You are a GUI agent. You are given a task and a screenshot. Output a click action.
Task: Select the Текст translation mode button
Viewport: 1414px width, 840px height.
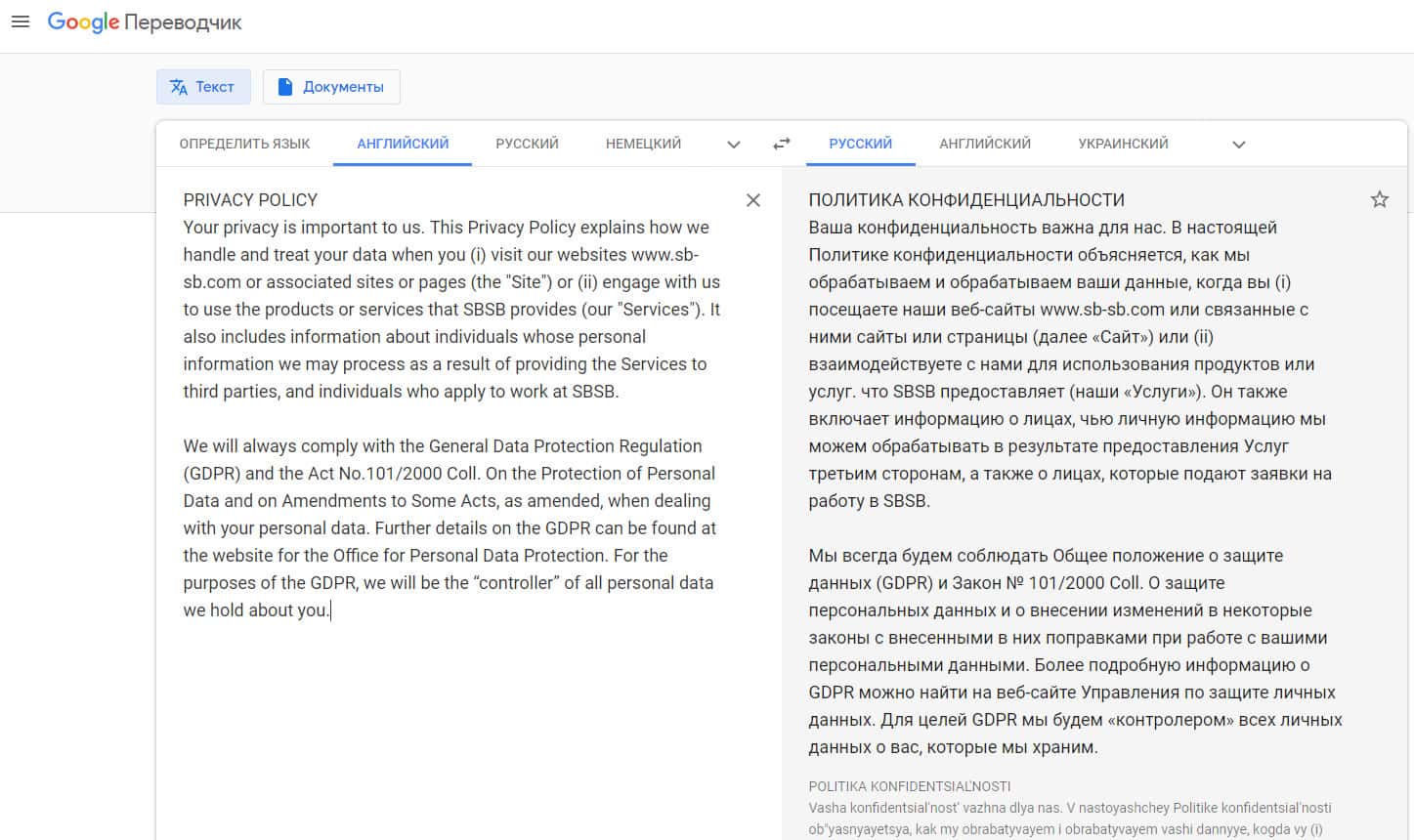coord(203,87)
